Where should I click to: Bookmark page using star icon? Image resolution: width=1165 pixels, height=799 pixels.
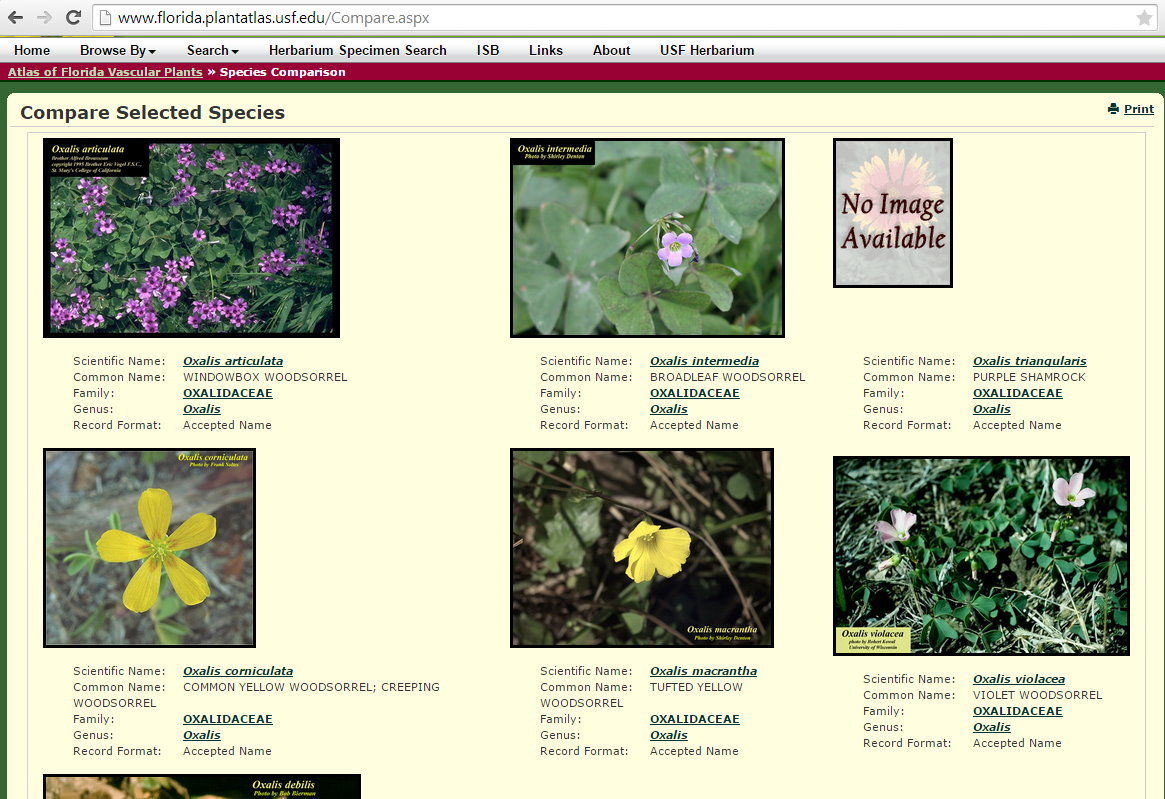click(1144, 18)
